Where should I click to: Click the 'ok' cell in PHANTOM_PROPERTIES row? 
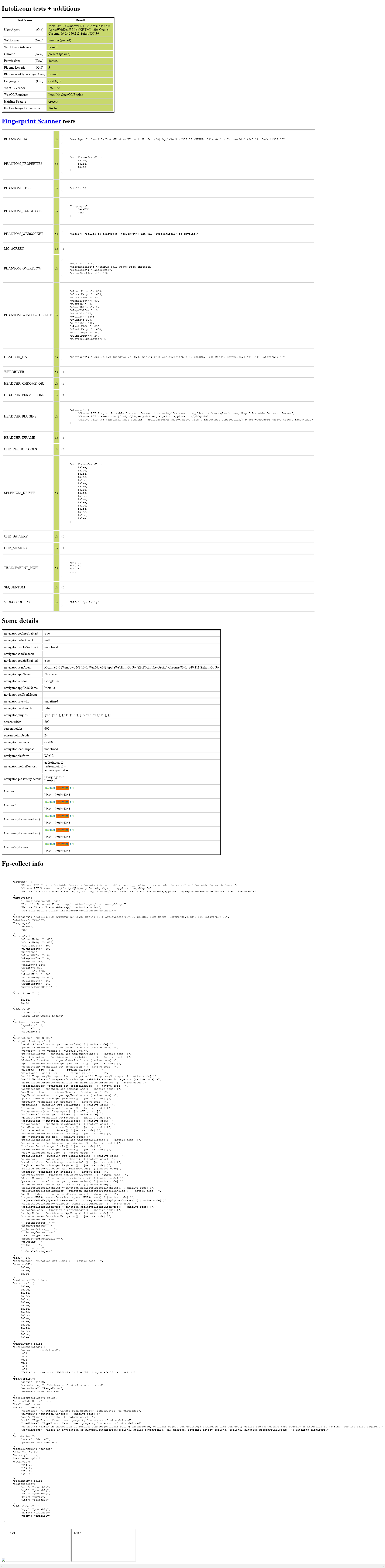tap(57, 164)
